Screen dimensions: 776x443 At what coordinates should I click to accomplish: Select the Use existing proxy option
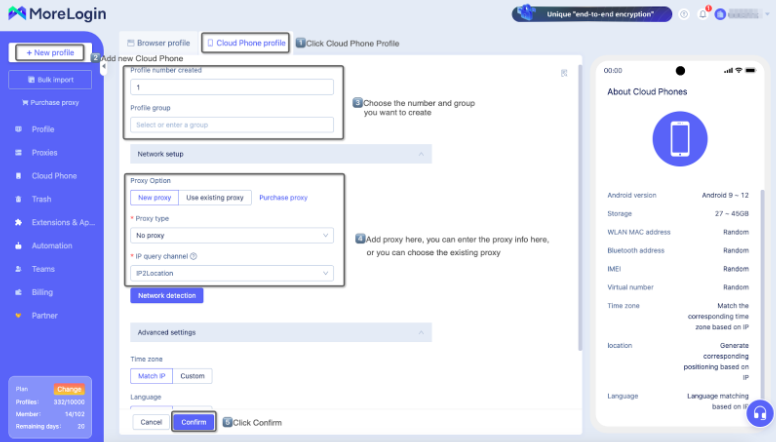coord(215,197)
